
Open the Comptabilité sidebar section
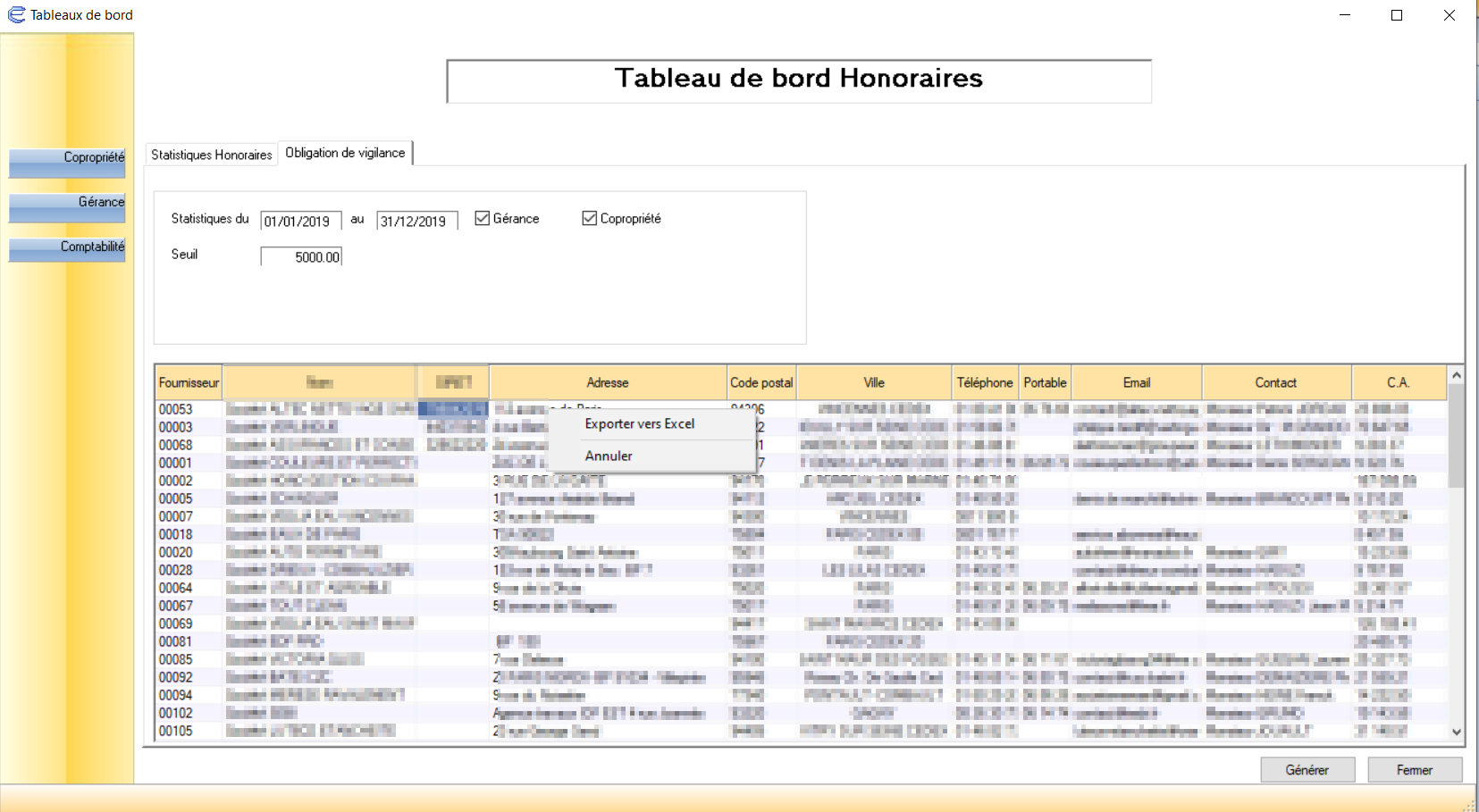point(67,250)
